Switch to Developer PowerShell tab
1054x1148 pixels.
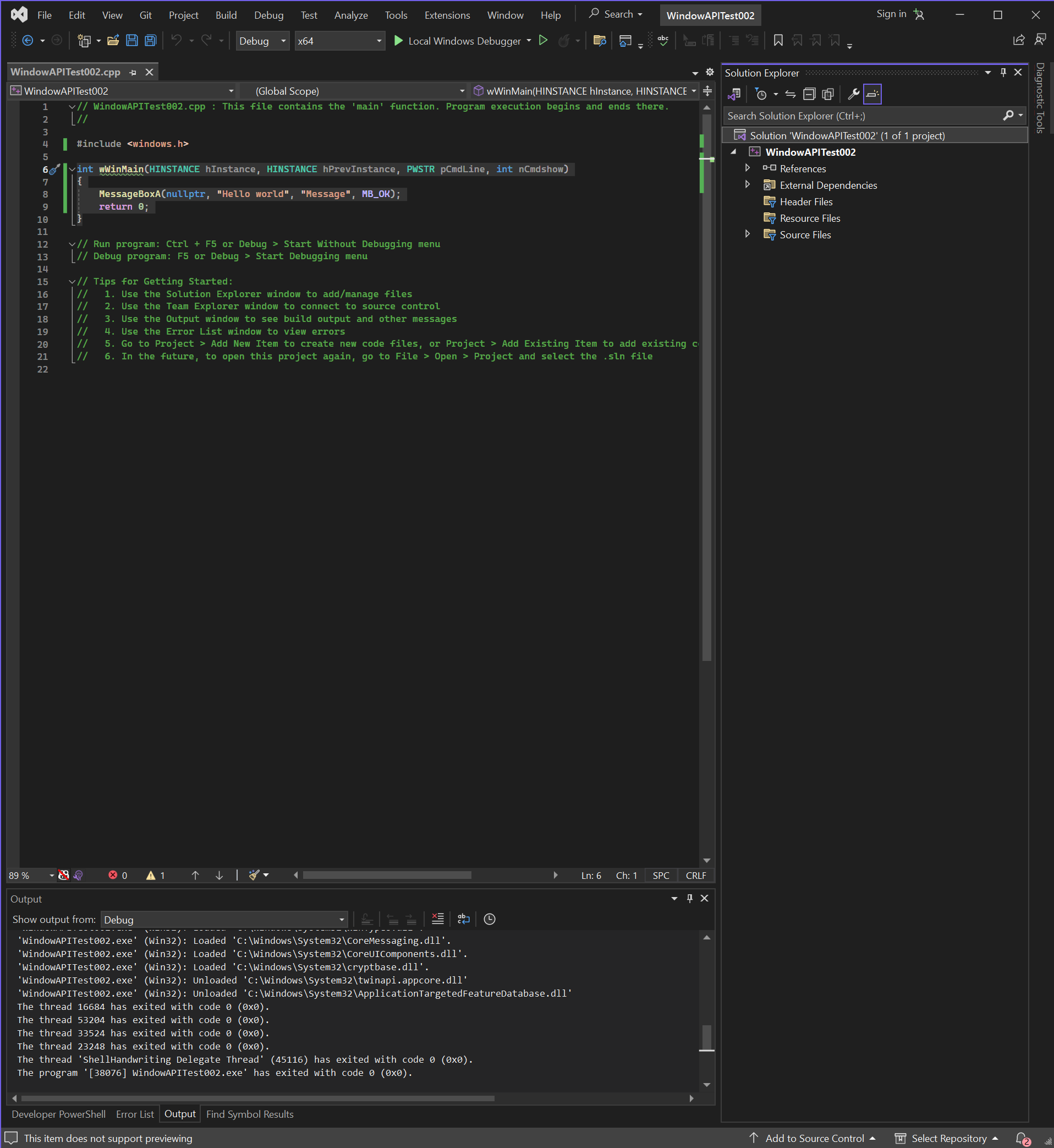(x=59, y=1114)
